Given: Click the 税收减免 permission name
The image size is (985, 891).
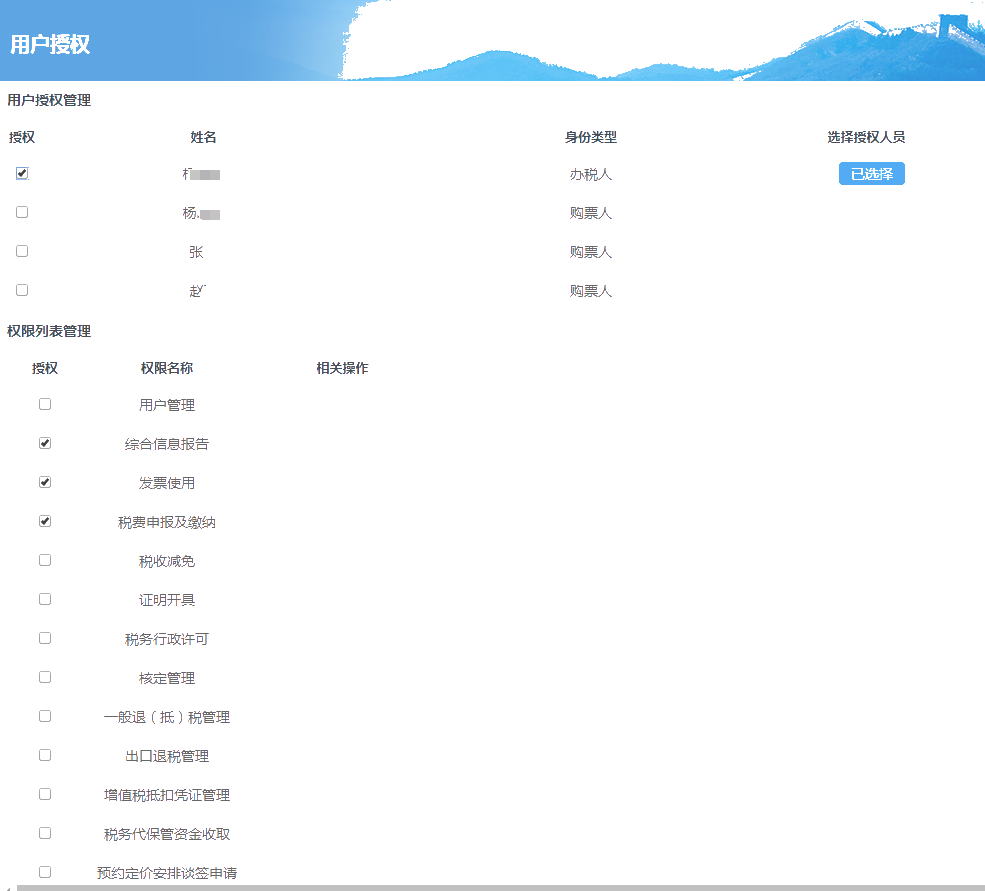Looking at the screenshot, I should point(166,561).
